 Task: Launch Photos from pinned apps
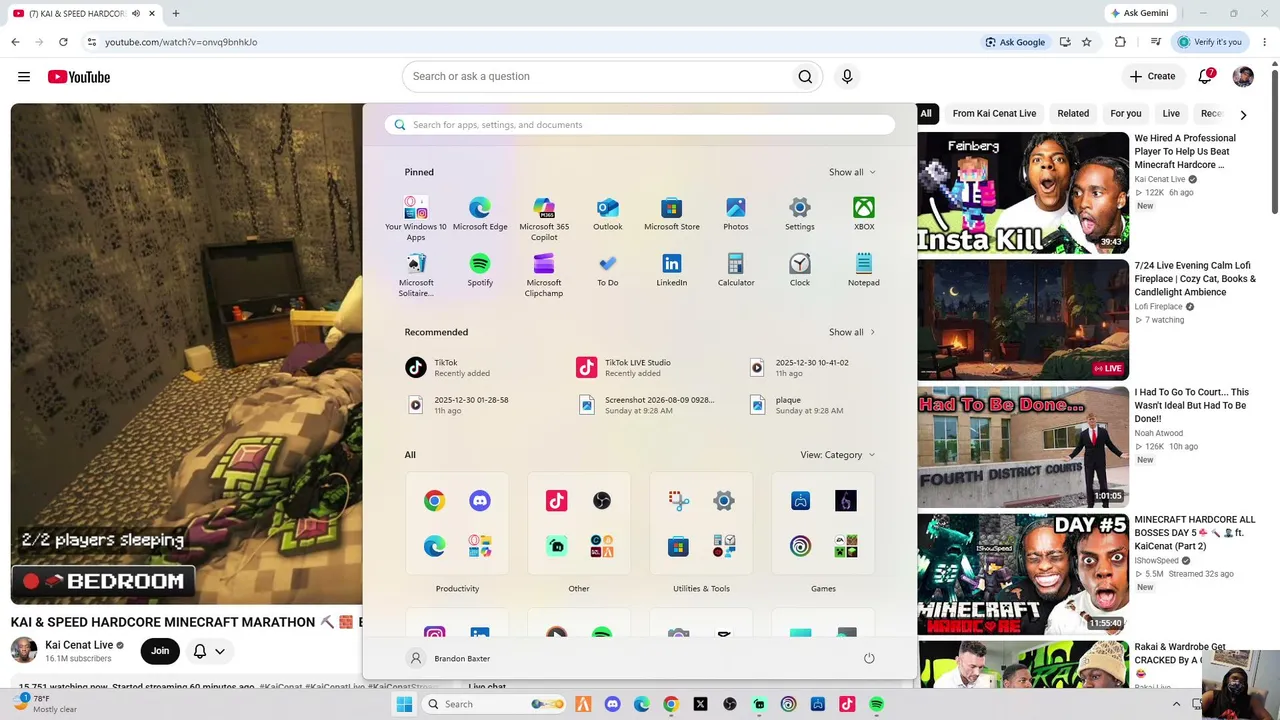736,214
